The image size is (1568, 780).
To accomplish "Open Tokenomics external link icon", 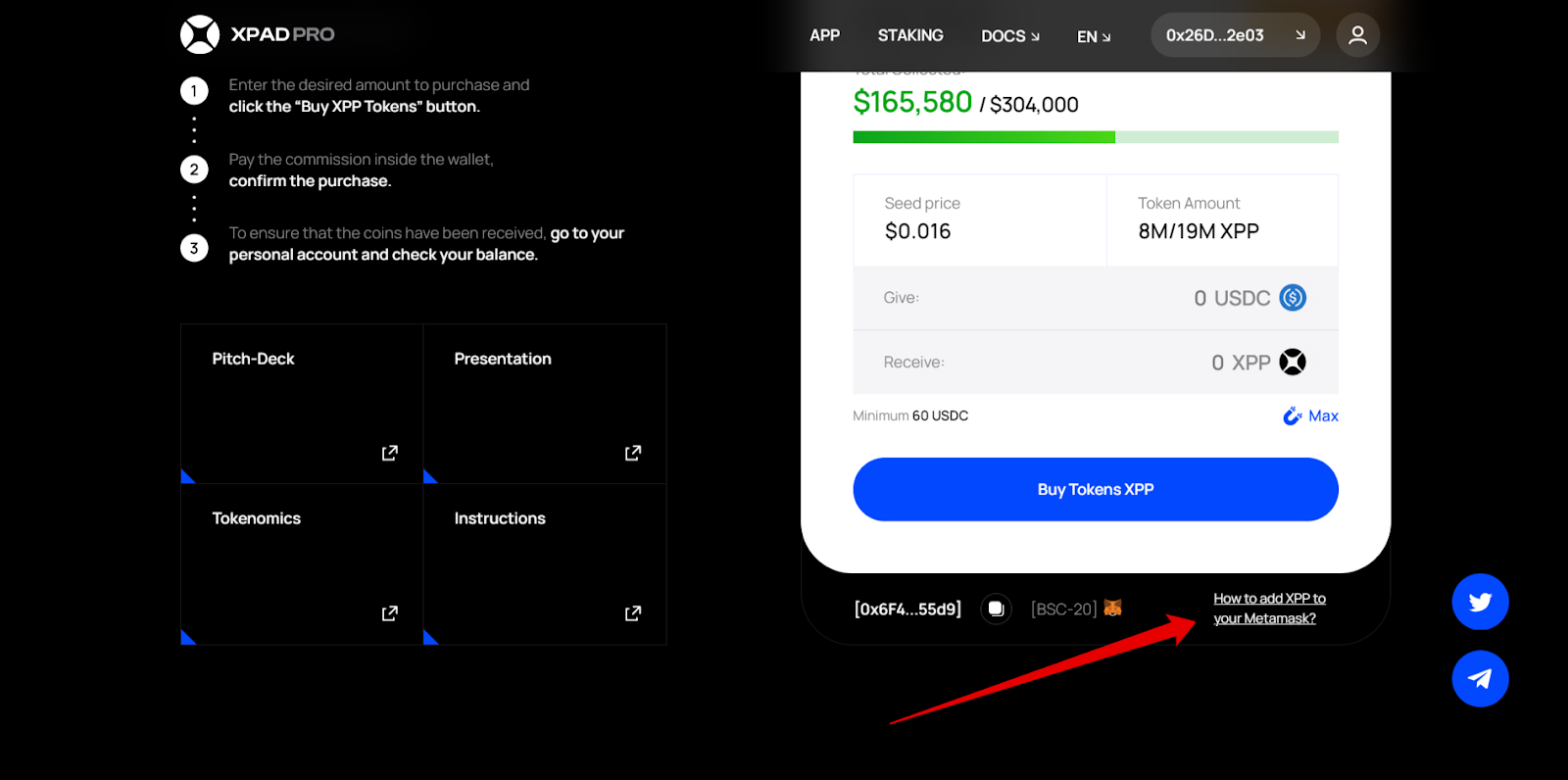I will click(x=389, y=613).
